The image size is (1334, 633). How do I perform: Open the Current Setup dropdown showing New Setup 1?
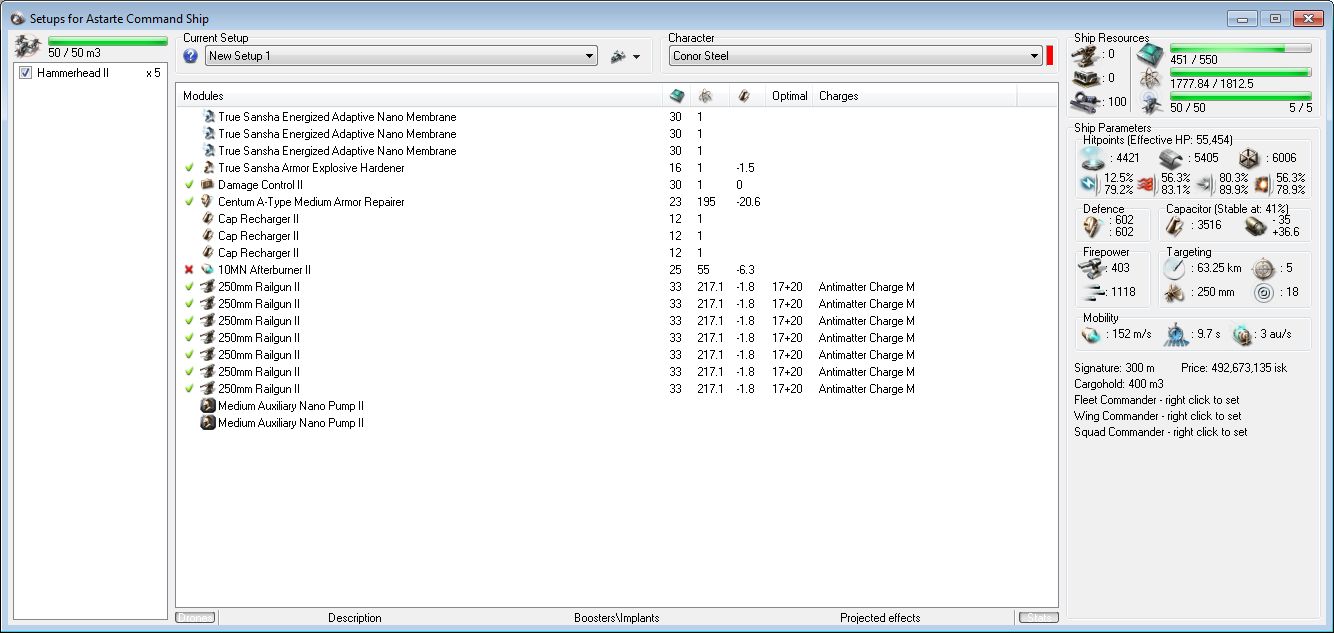[401, 56]
